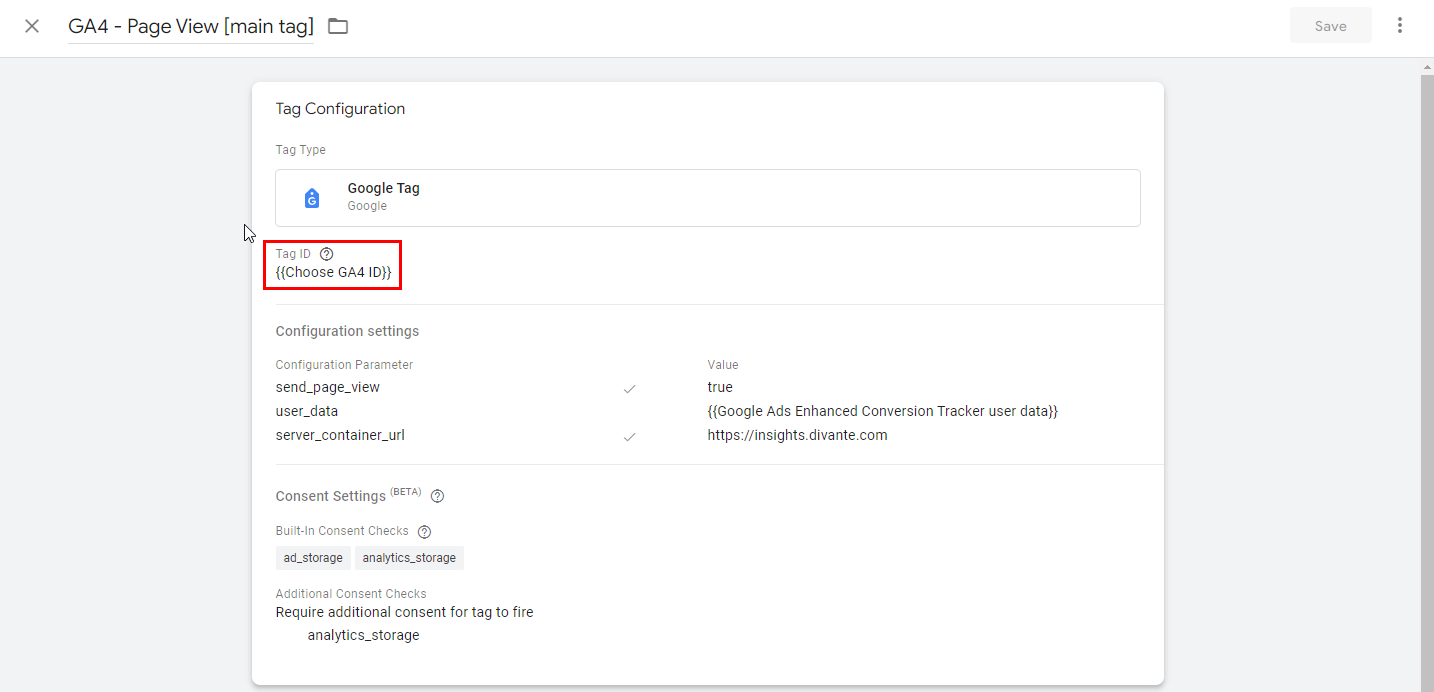Viewport: 1434px width, 692px height.
Task: Click the Enhanced Conversion Tracker user data value
Action: 882,411
